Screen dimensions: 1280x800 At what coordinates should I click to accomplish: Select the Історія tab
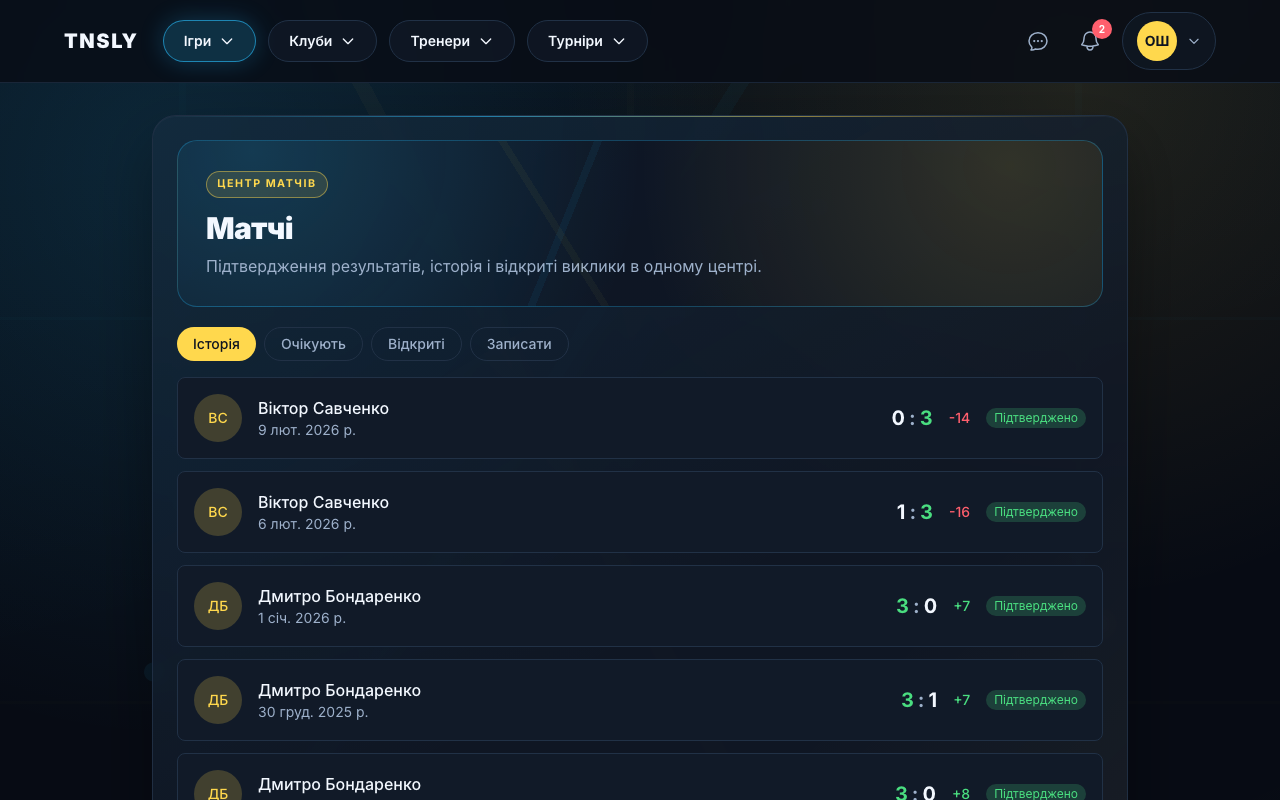[x=216, y=344]
